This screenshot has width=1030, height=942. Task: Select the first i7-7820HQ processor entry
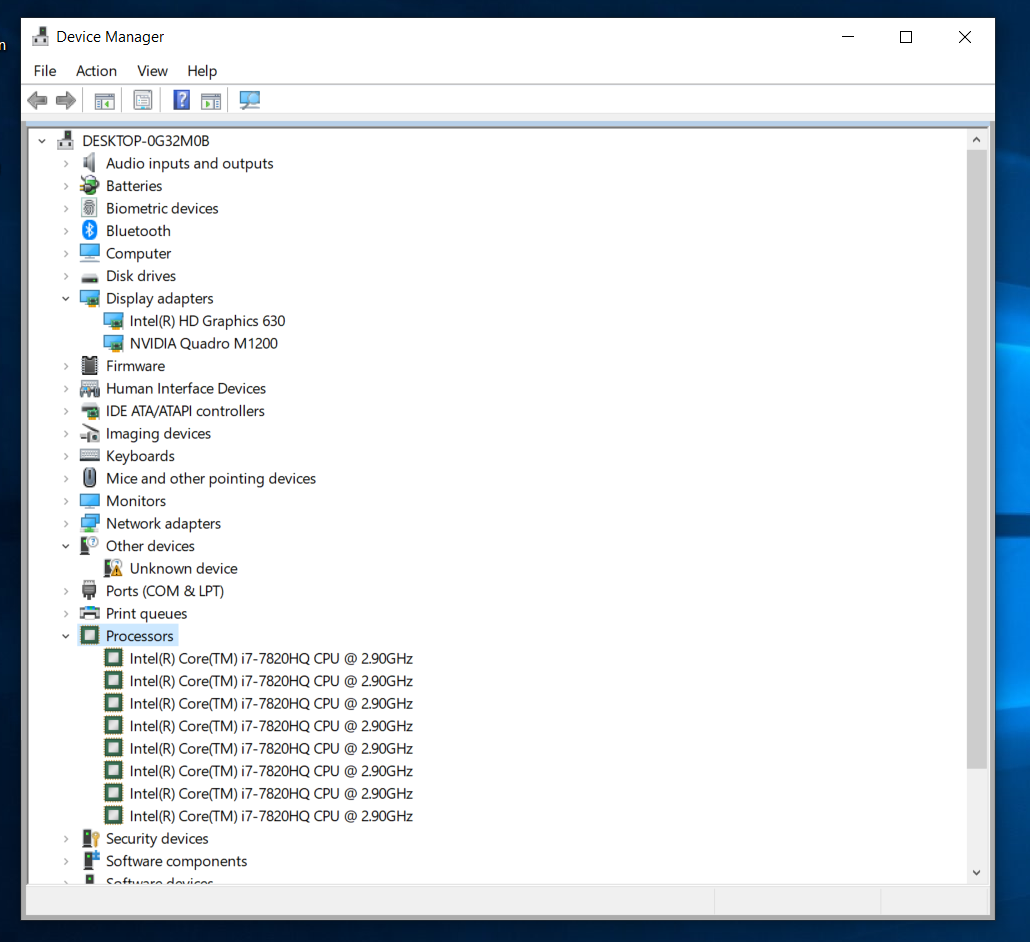tap(271, 658)
